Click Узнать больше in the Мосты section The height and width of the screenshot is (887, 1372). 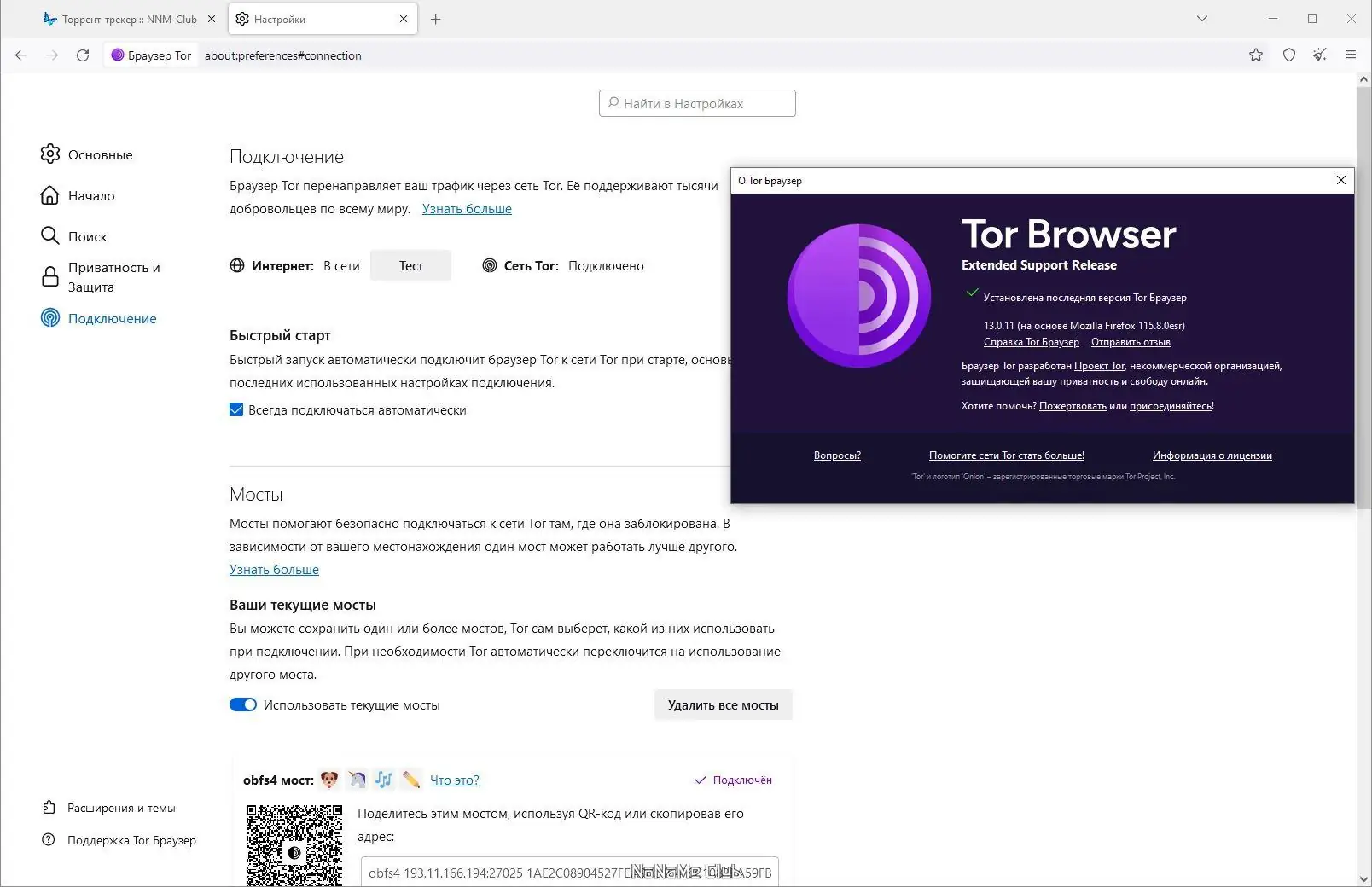[x=274, y=570]
